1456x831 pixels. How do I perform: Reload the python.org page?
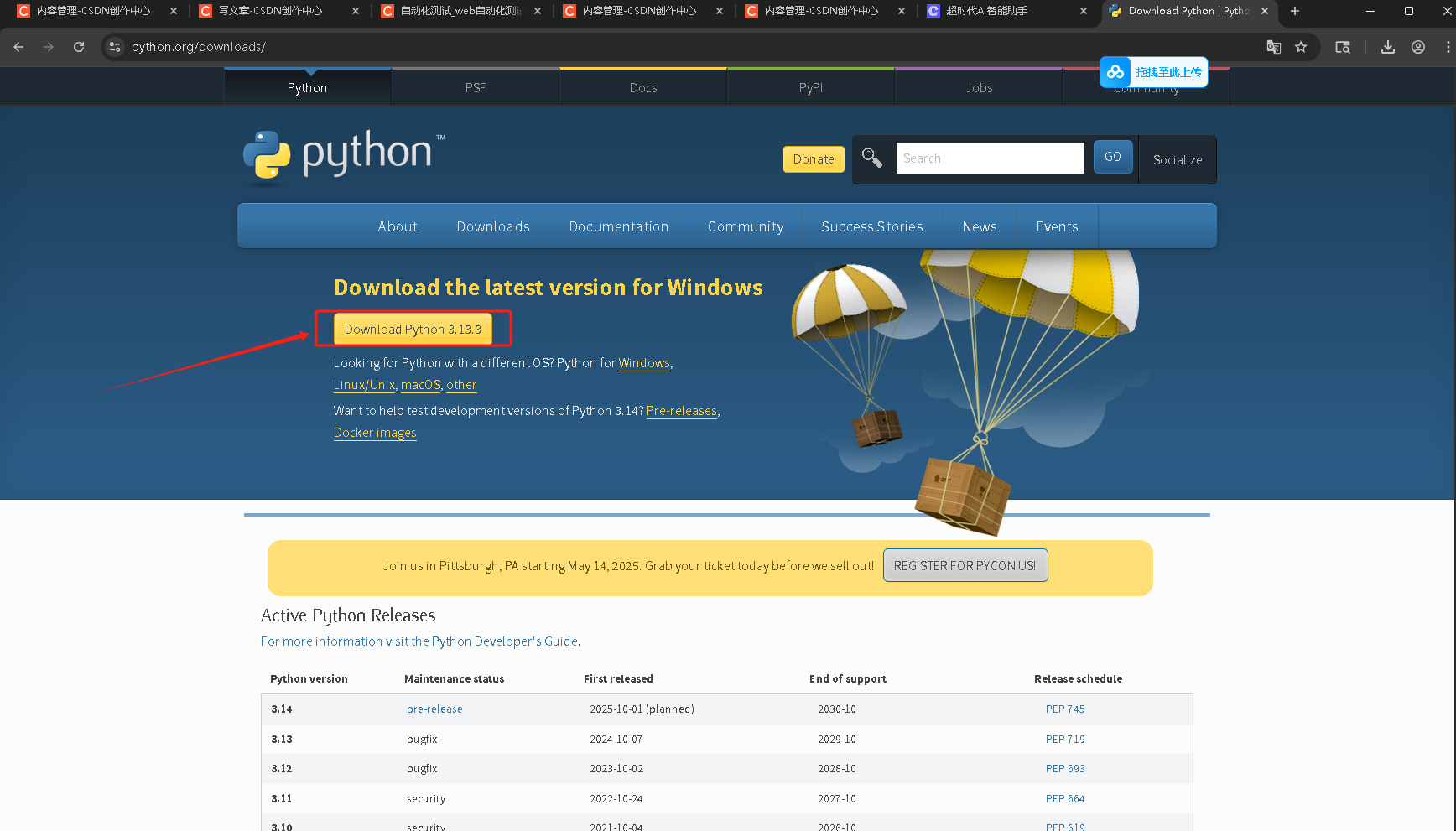coord(79,47)
